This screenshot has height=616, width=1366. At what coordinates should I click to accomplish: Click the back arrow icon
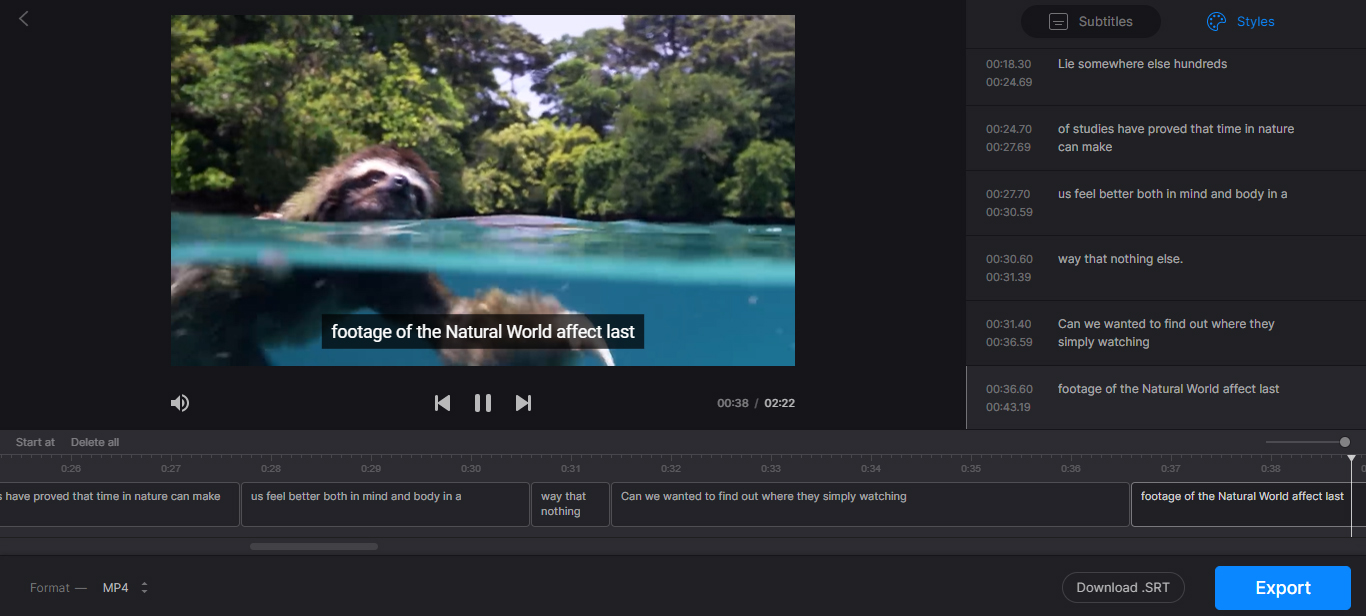point(24,18)
